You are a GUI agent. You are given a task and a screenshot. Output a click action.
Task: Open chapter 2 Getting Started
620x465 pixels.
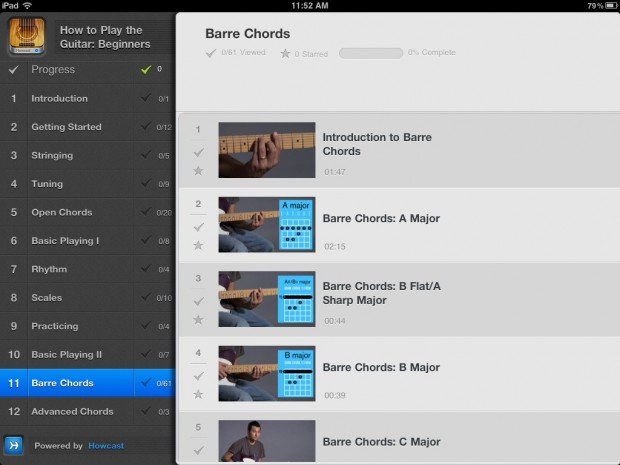pos(88,127)
